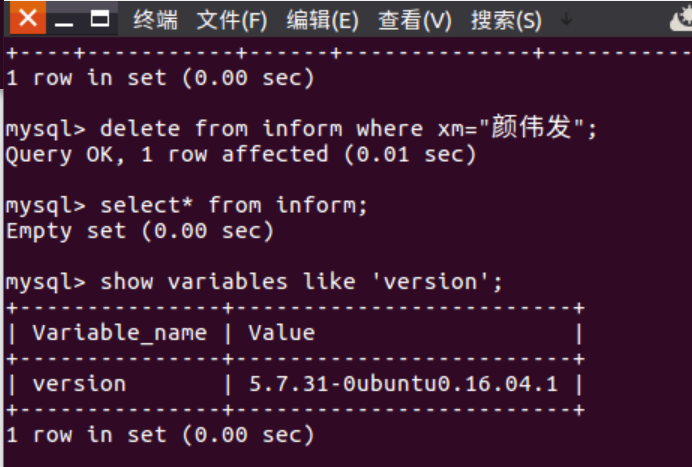Open the 搜索(S) menu
The image size is (692, 467).
tap(506, 20)
